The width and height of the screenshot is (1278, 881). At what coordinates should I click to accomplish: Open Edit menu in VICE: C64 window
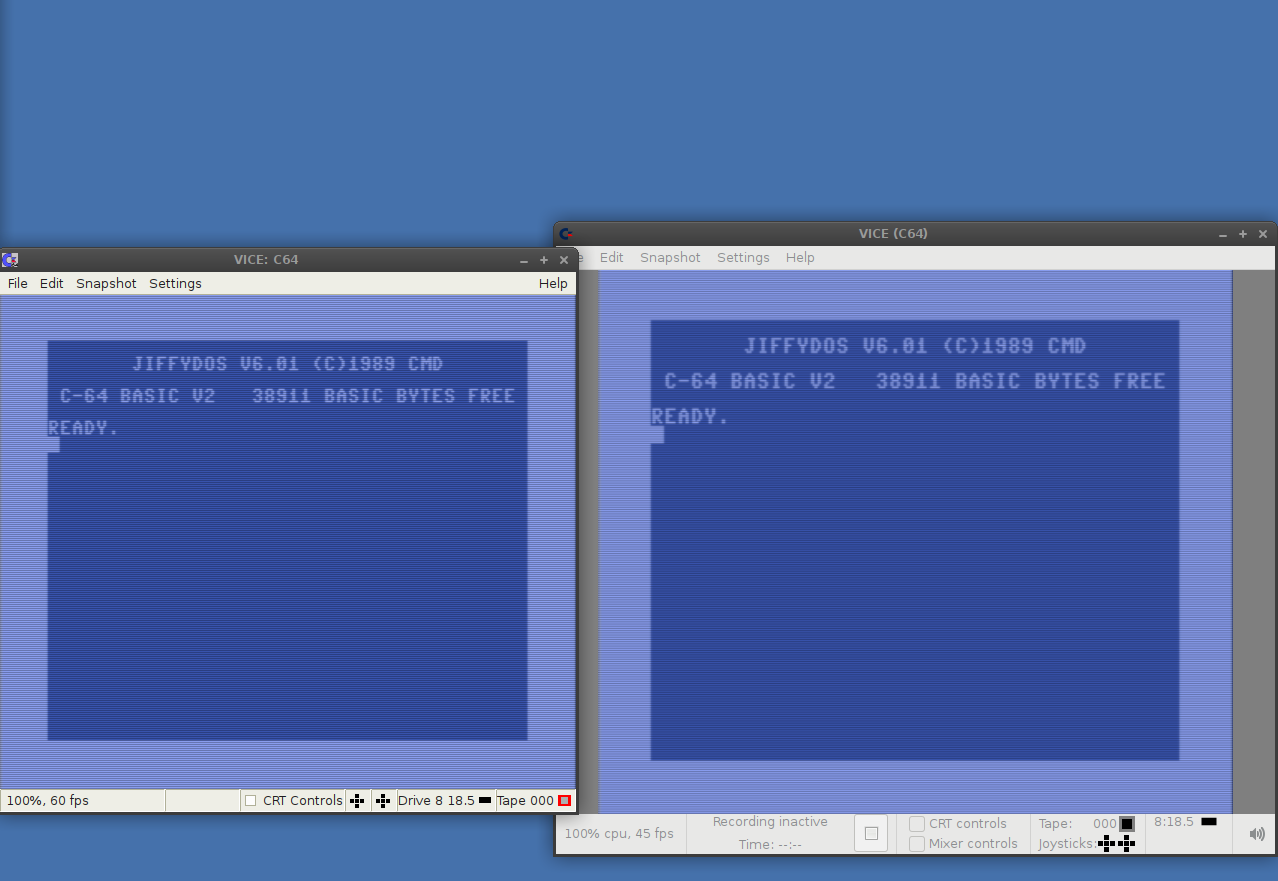tap(52, 284)
